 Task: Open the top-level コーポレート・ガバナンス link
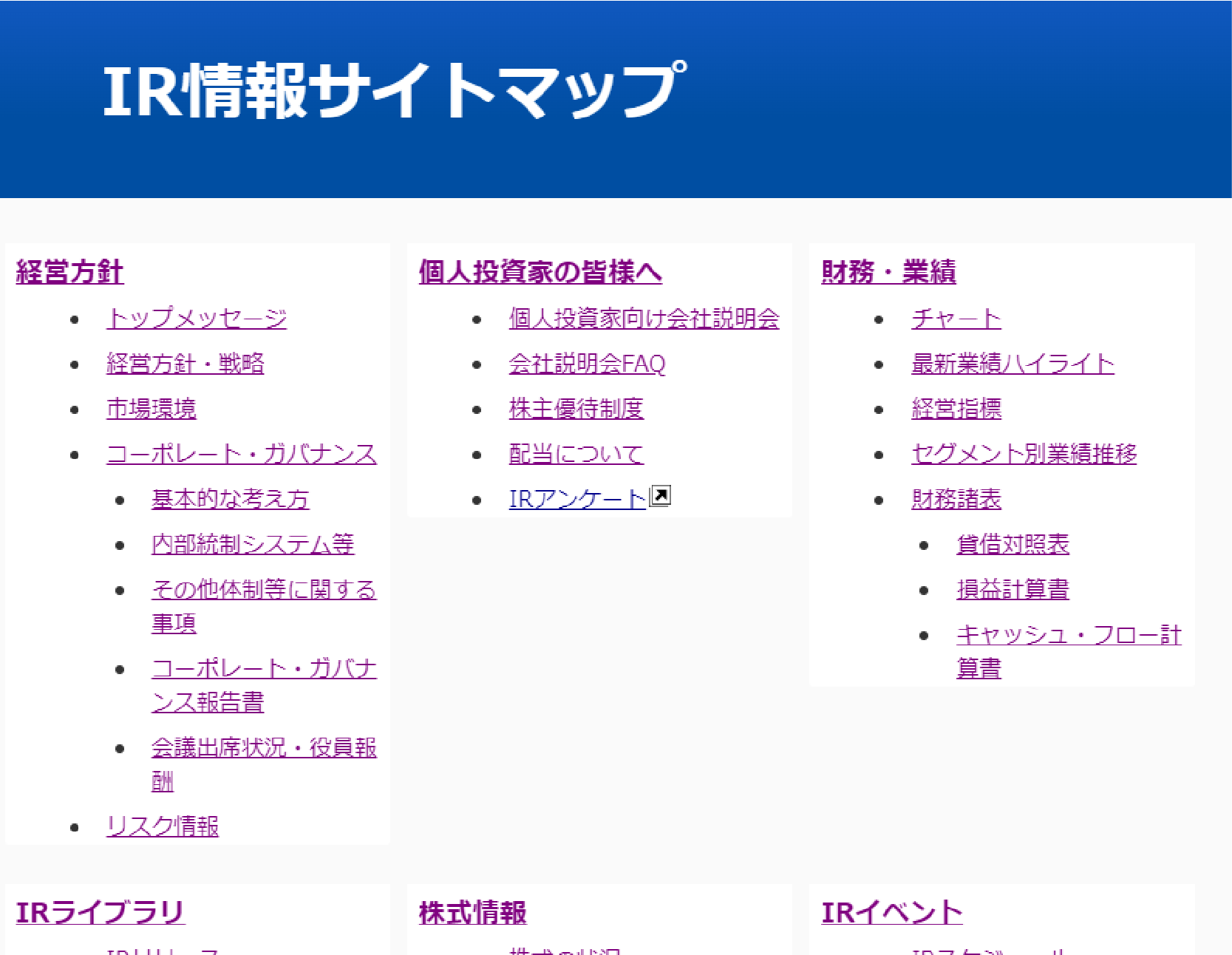pos(242,454)
